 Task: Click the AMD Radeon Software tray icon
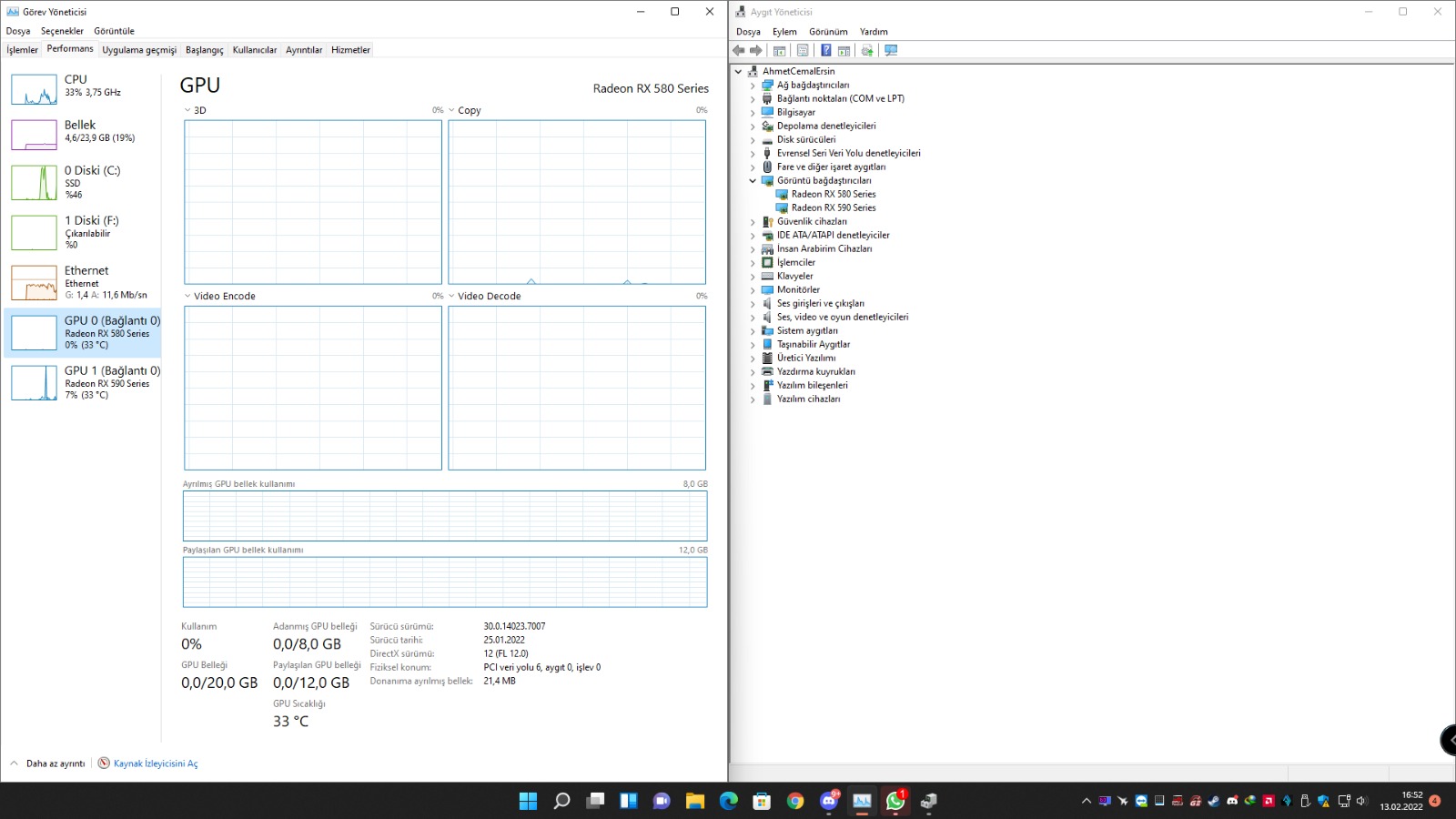1269,801
